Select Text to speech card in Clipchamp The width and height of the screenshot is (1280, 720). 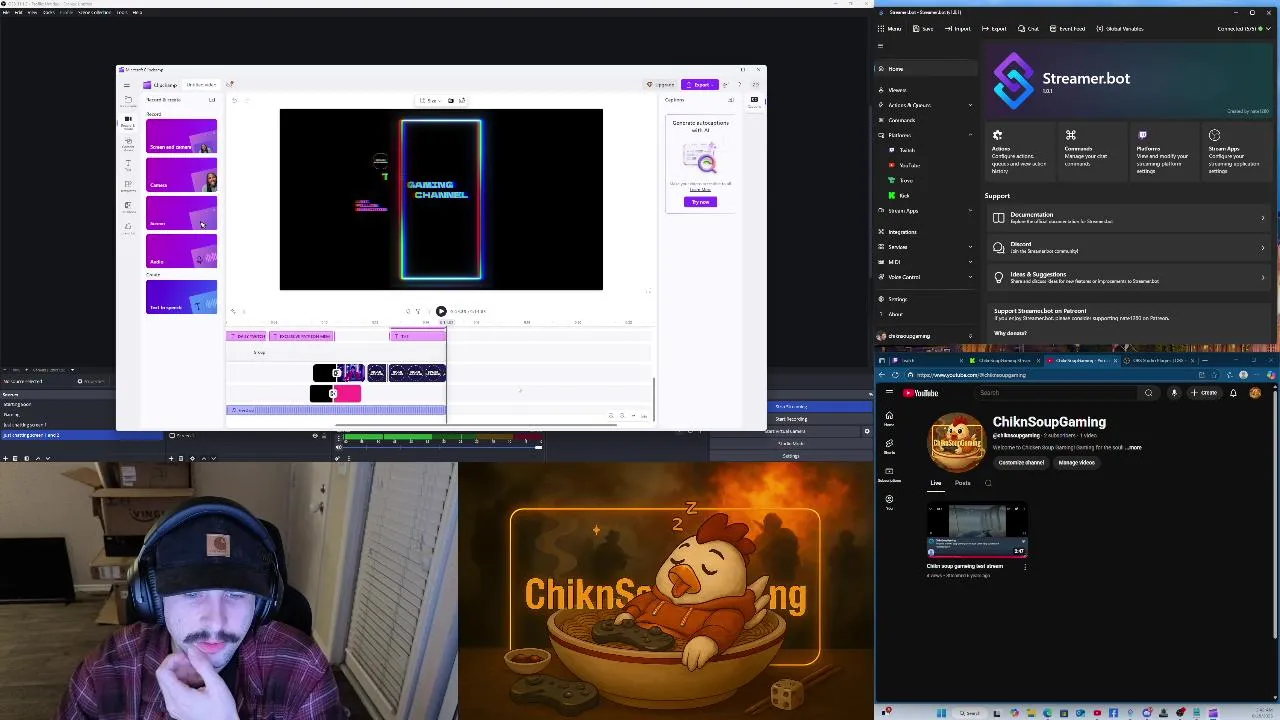pyautogui.click(x=181, y=297)
